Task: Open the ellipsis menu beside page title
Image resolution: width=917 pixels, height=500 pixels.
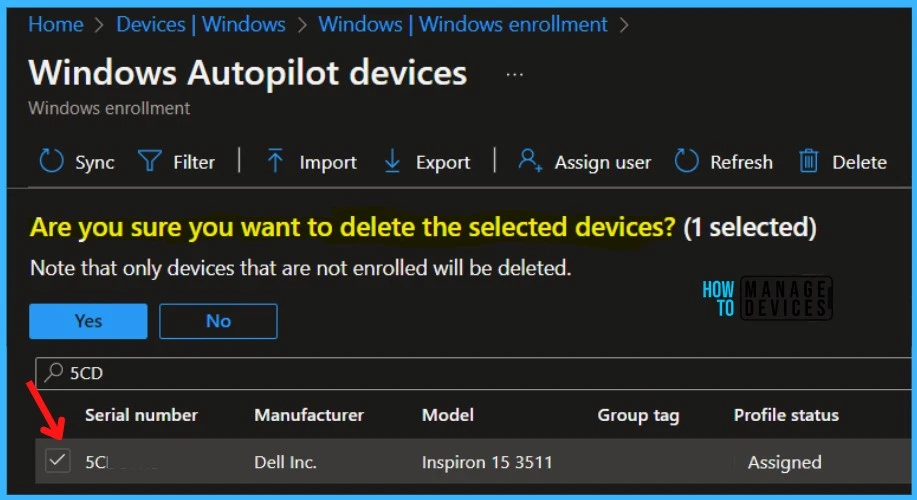Action: click(515, 75)
